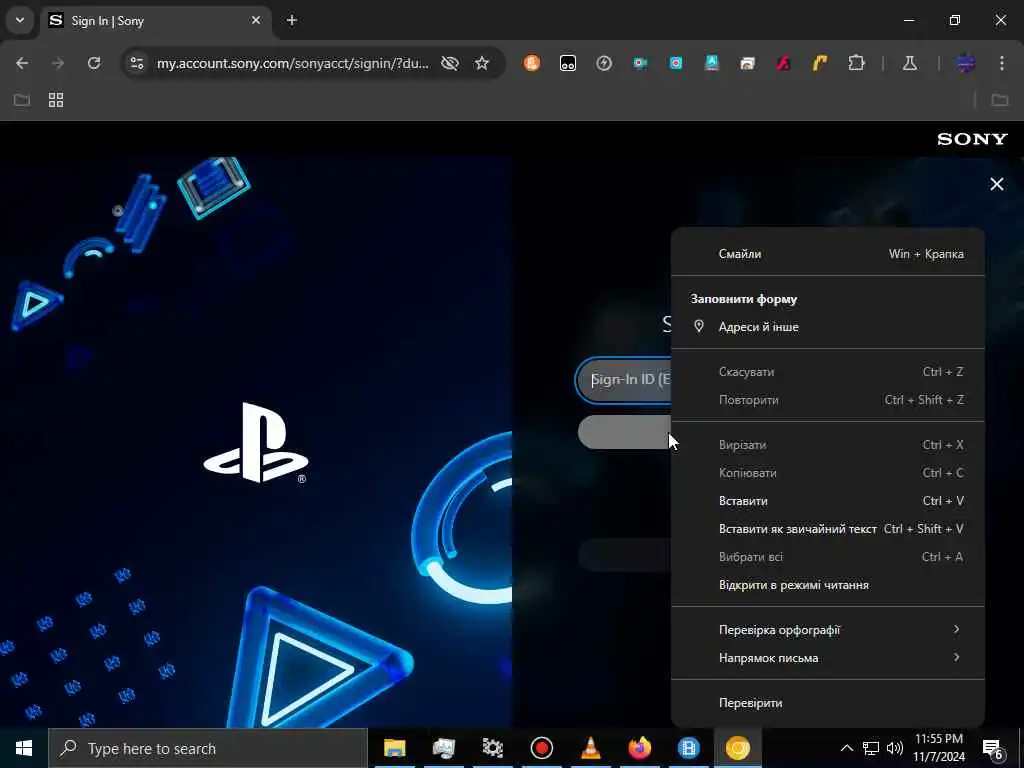Open the Settings gear taskbar icon
This screenshot has height=768, width=1024.
tap(492, 748)
